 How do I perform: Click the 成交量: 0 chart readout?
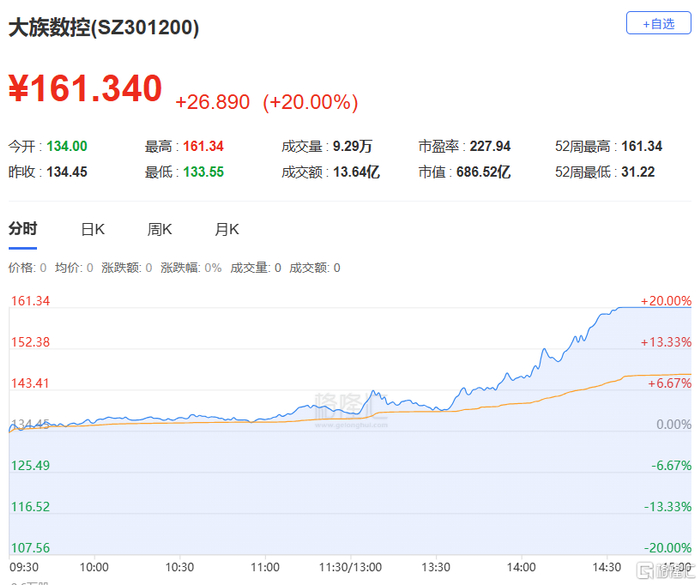pos(256,268)
